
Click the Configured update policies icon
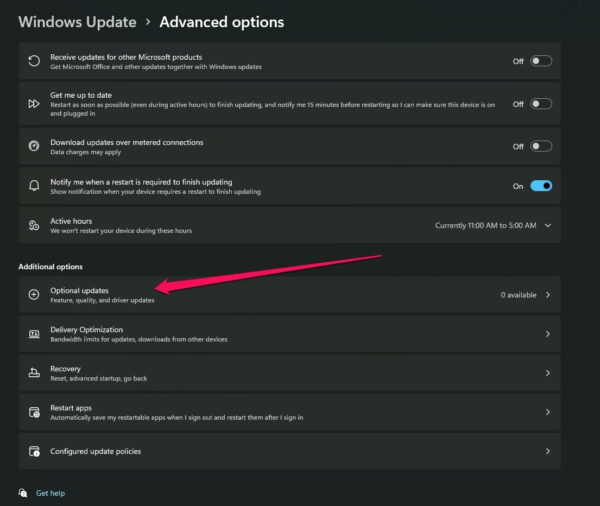point(33,451)
